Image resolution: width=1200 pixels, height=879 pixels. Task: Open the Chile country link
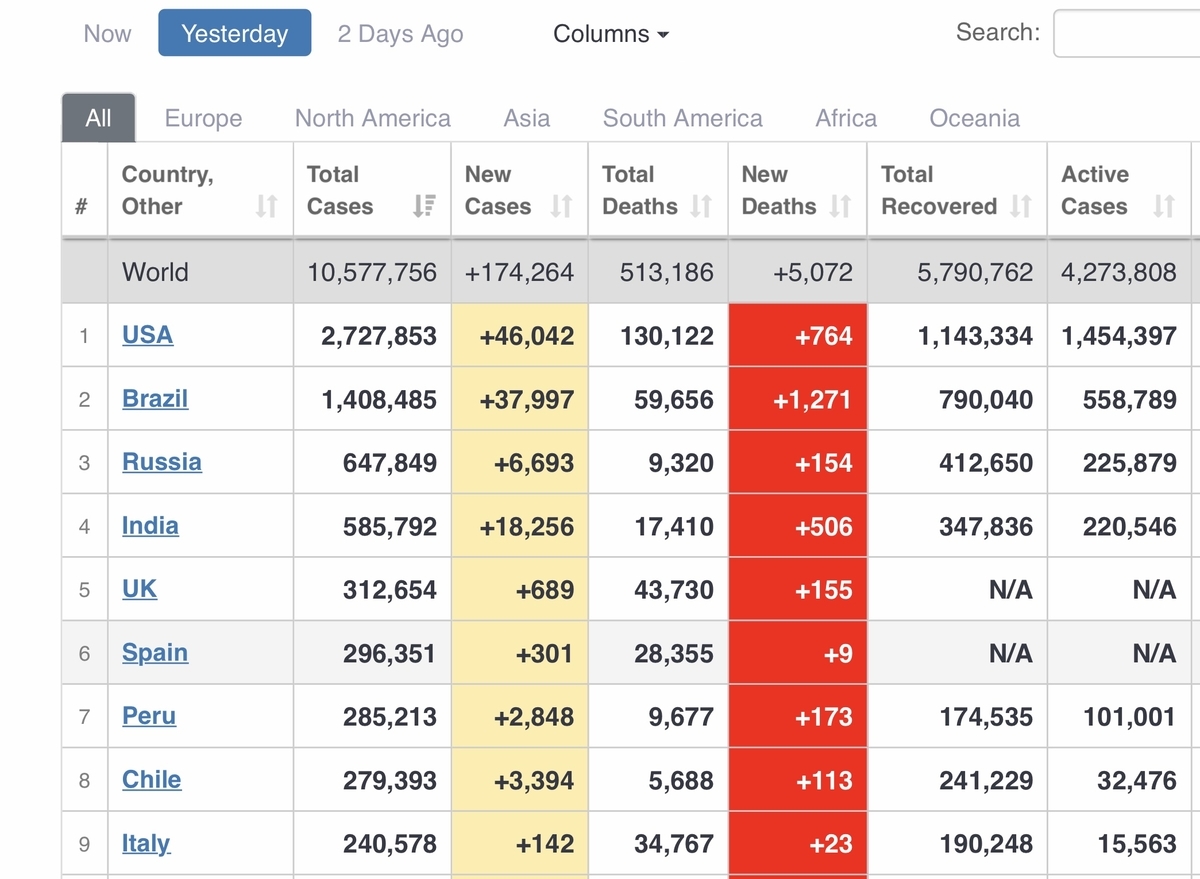152,780
